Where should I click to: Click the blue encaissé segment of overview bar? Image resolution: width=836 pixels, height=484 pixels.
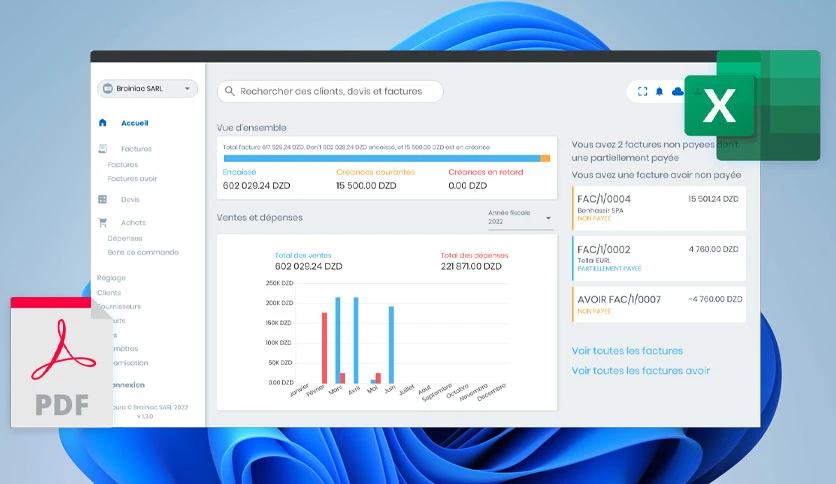[382, 158]
